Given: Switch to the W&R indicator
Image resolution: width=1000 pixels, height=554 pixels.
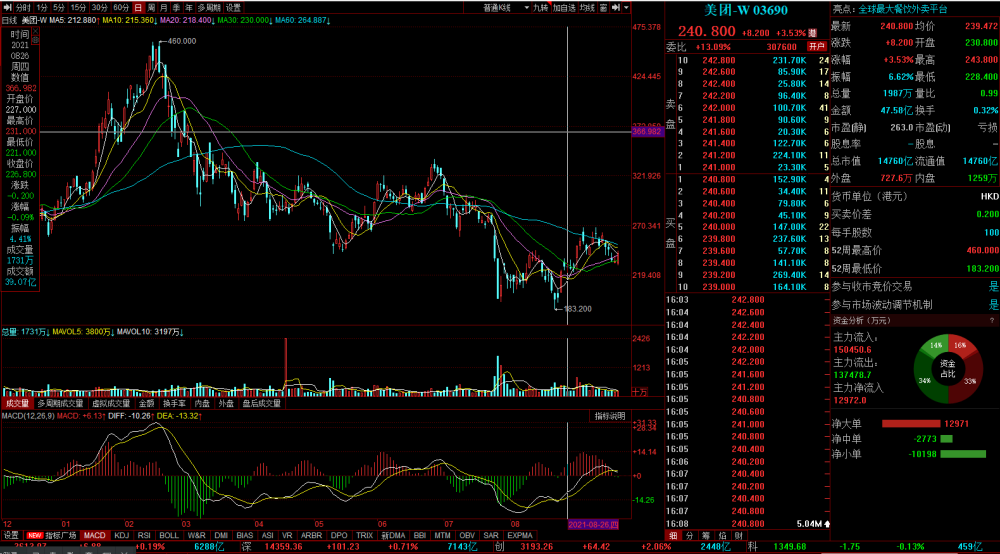Looking at the screenshot, I should [x=196, y=536].
